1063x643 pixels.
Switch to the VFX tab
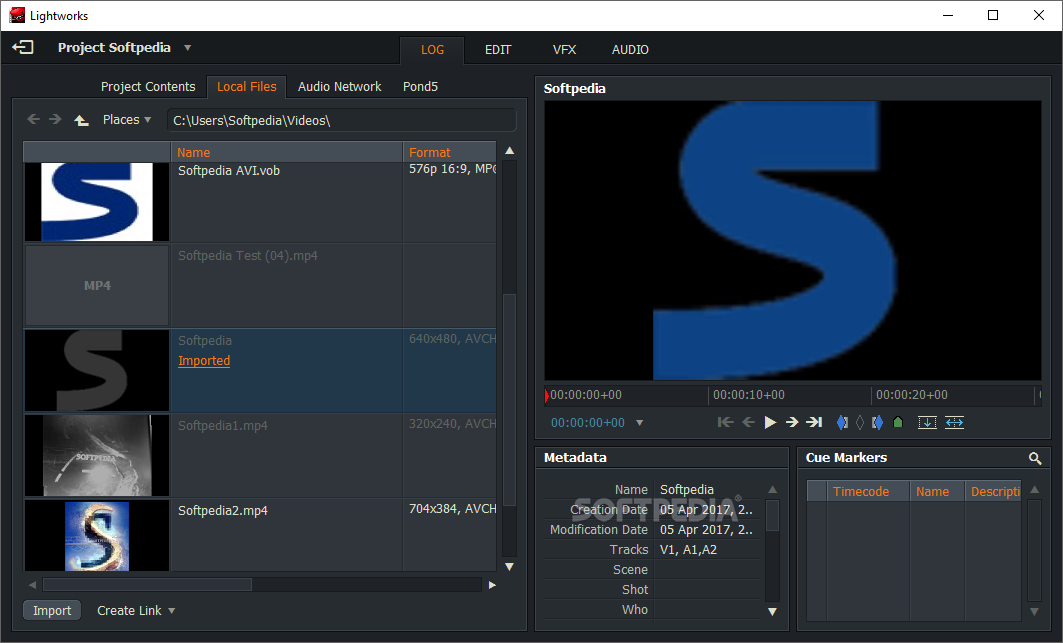[x=564, y=50]
